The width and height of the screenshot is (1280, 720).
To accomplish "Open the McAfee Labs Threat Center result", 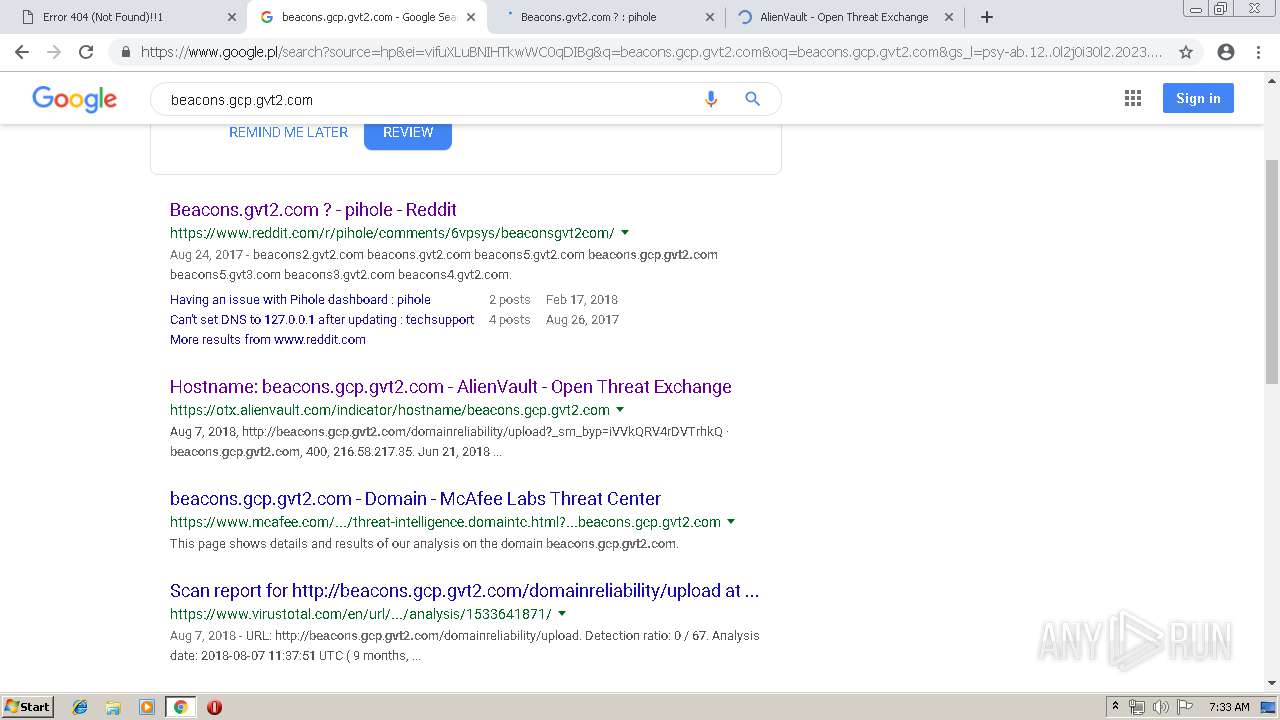I will point(415,498).
